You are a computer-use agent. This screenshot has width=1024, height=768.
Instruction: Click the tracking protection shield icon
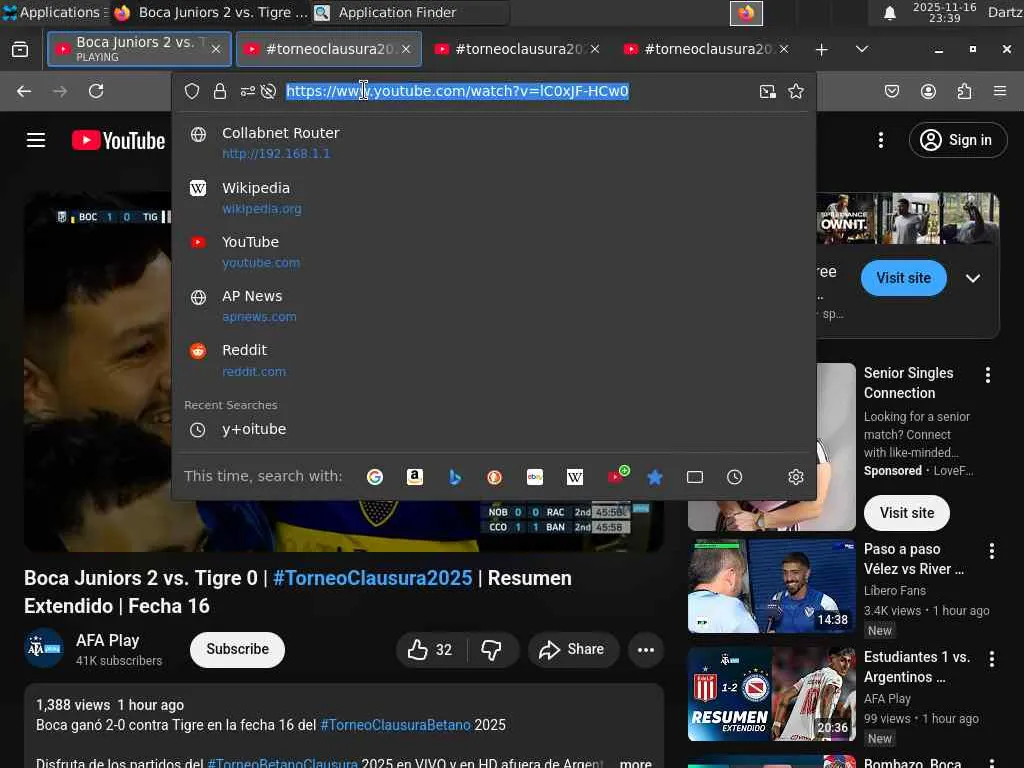[x=192, y=91]
